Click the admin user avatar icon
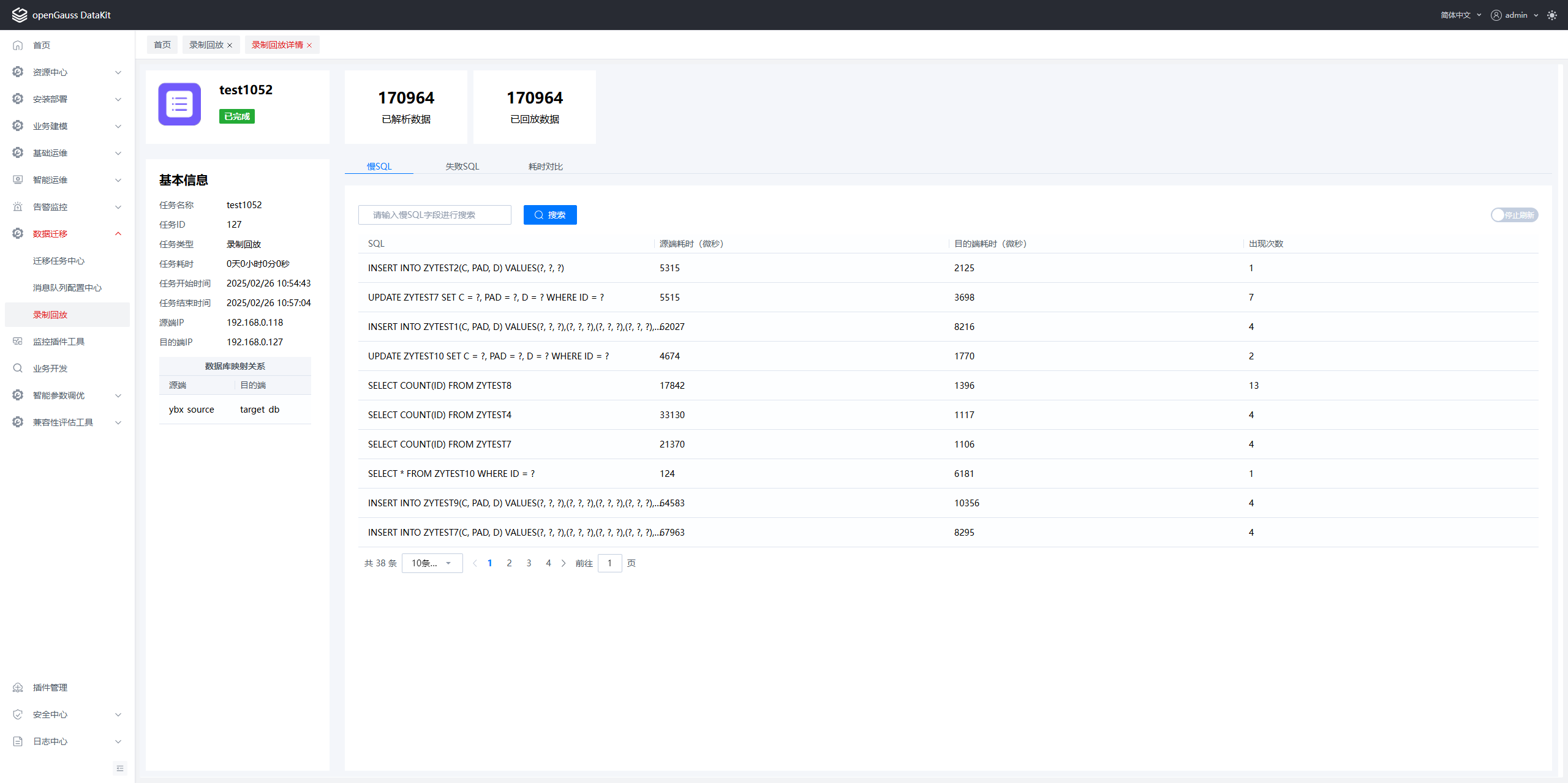The height and width of the screenshot is (783, 1568). (x=1496, y=15)
